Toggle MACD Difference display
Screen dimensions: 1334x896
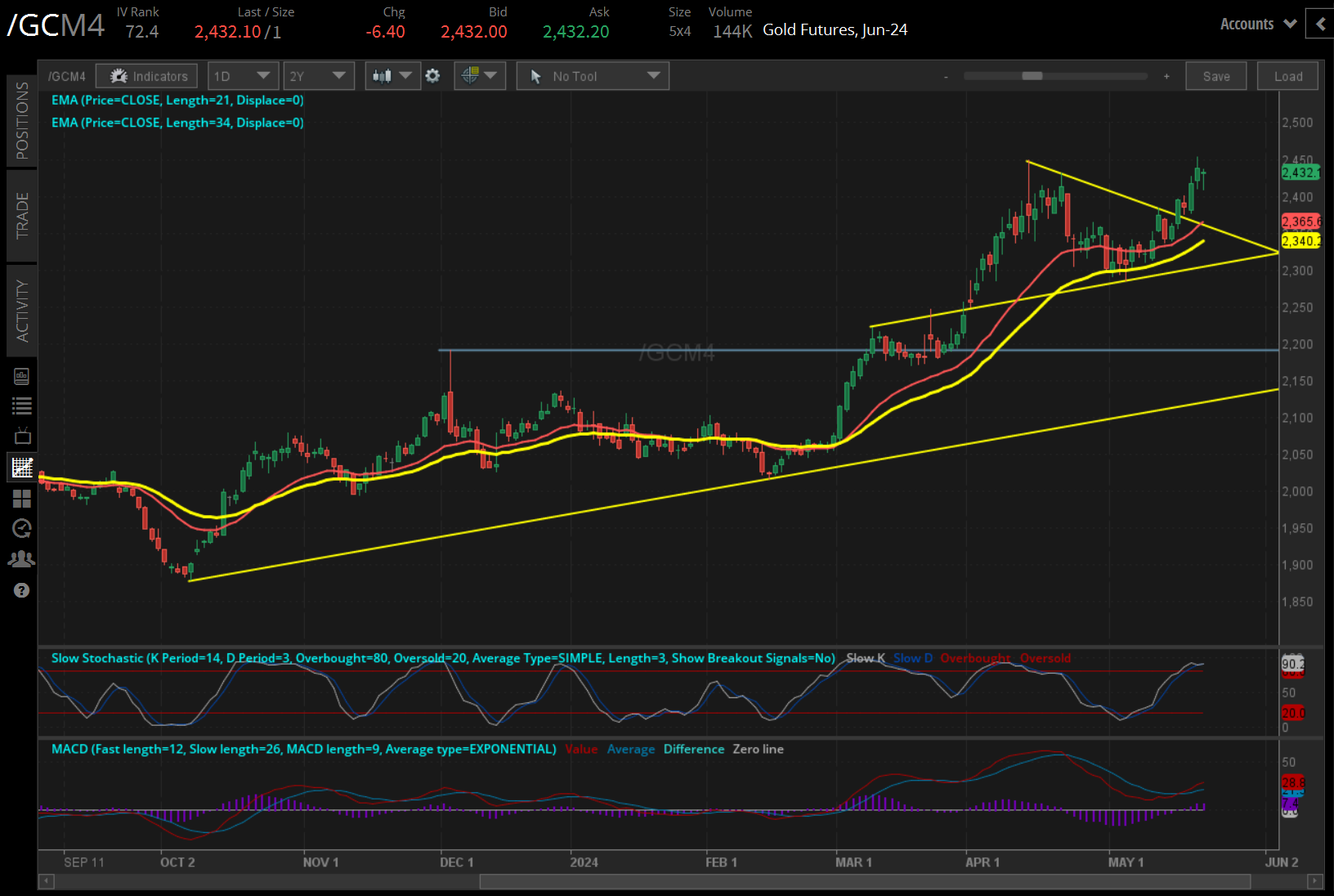[693, 749]
